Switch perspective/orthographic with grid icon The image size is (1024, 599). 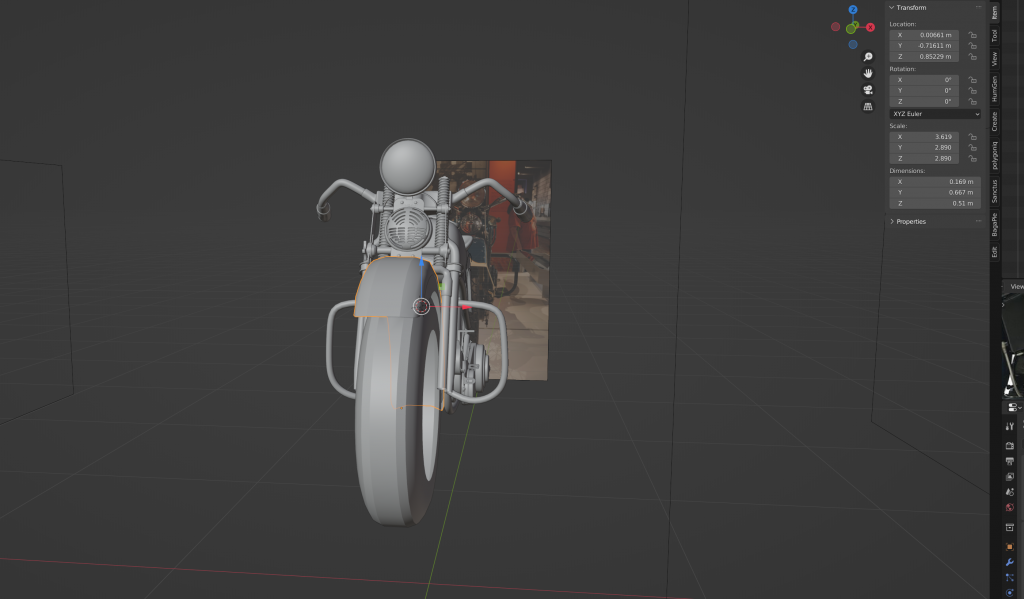(868, 106)
